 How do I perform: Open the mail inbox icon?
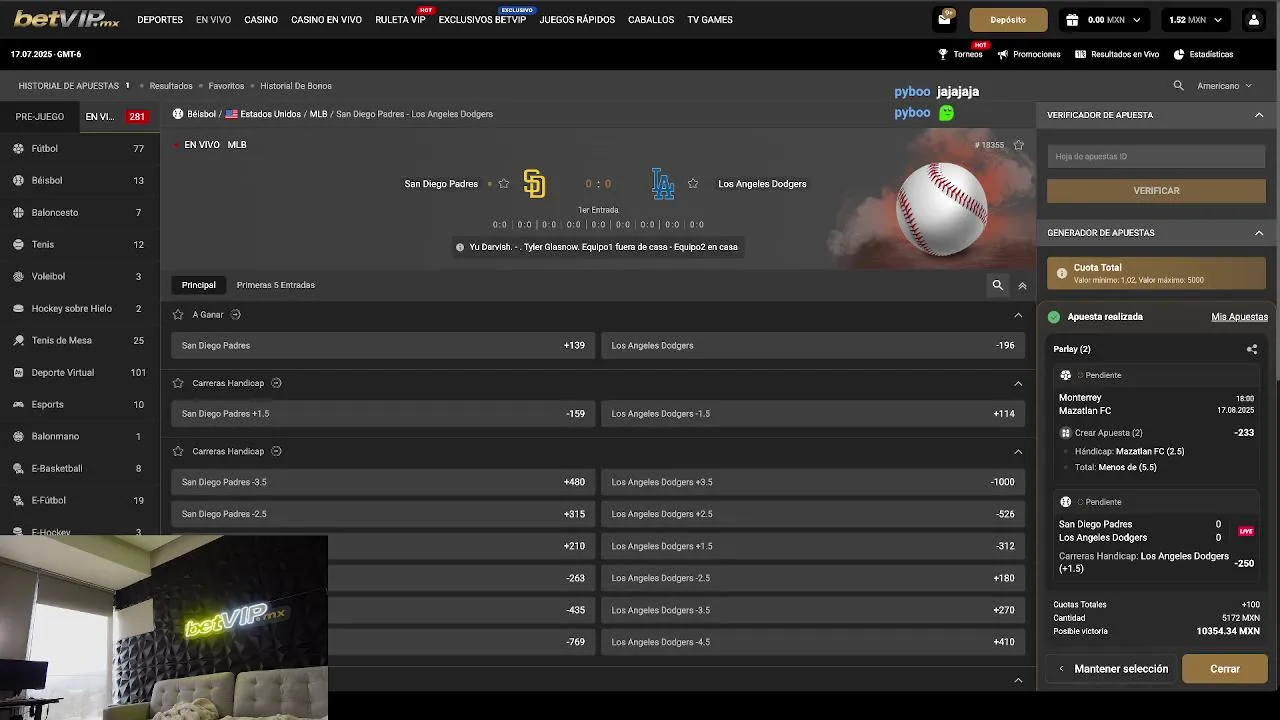coord(944,20)
